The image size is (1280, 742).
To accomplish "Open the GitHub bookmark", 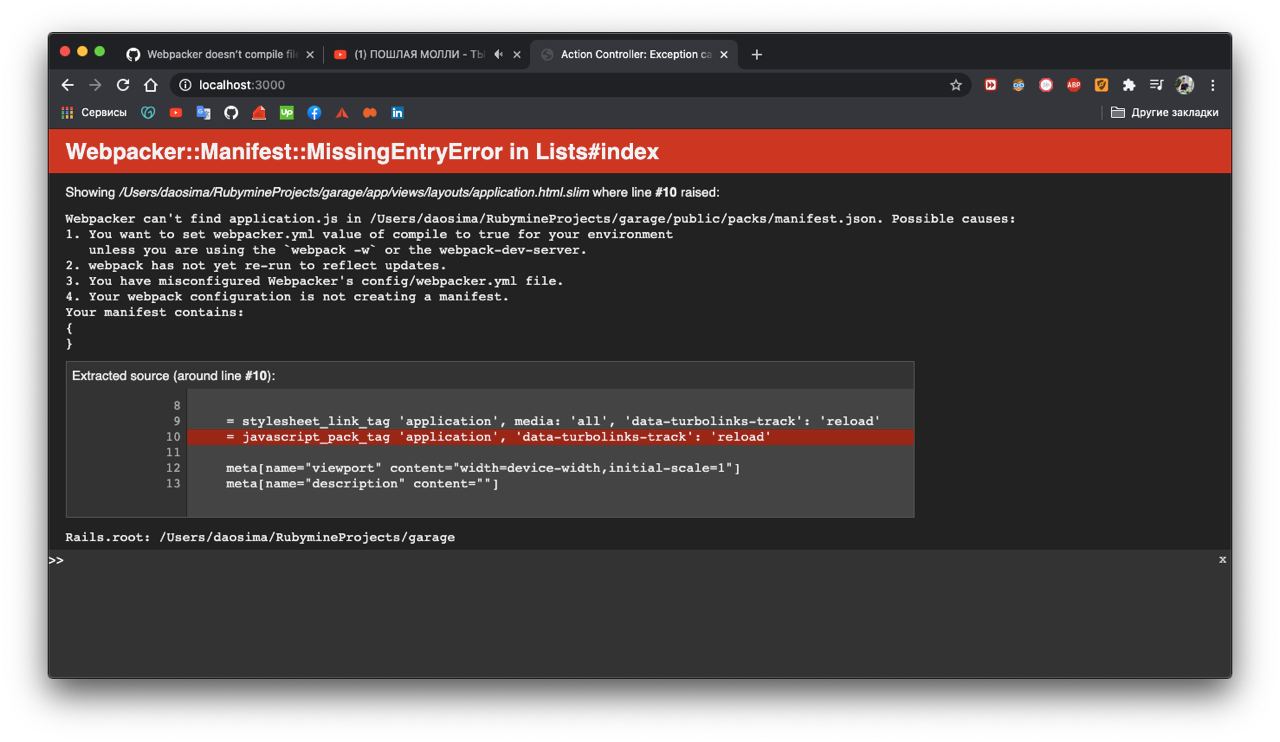I will 231,113.
